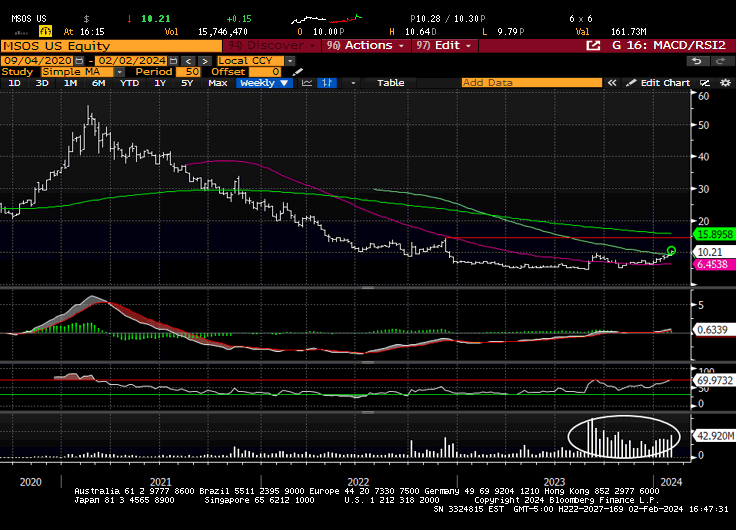Click the MACD value label 0.6339

coord(712,330)
